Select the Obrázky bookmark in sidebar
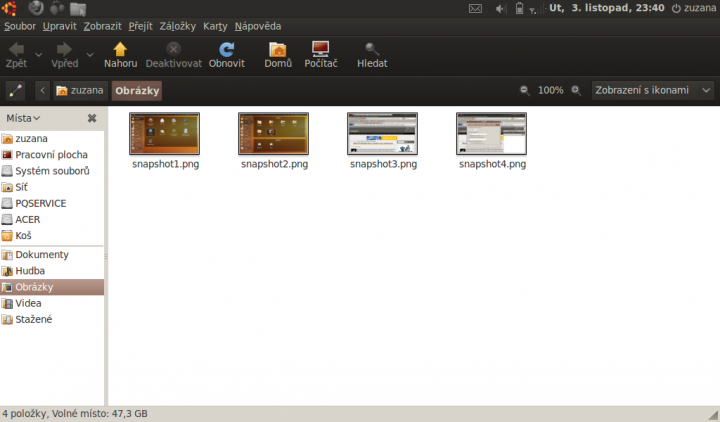Image resolution: width=720 pixels, height=422 pixels. point(52,287)
